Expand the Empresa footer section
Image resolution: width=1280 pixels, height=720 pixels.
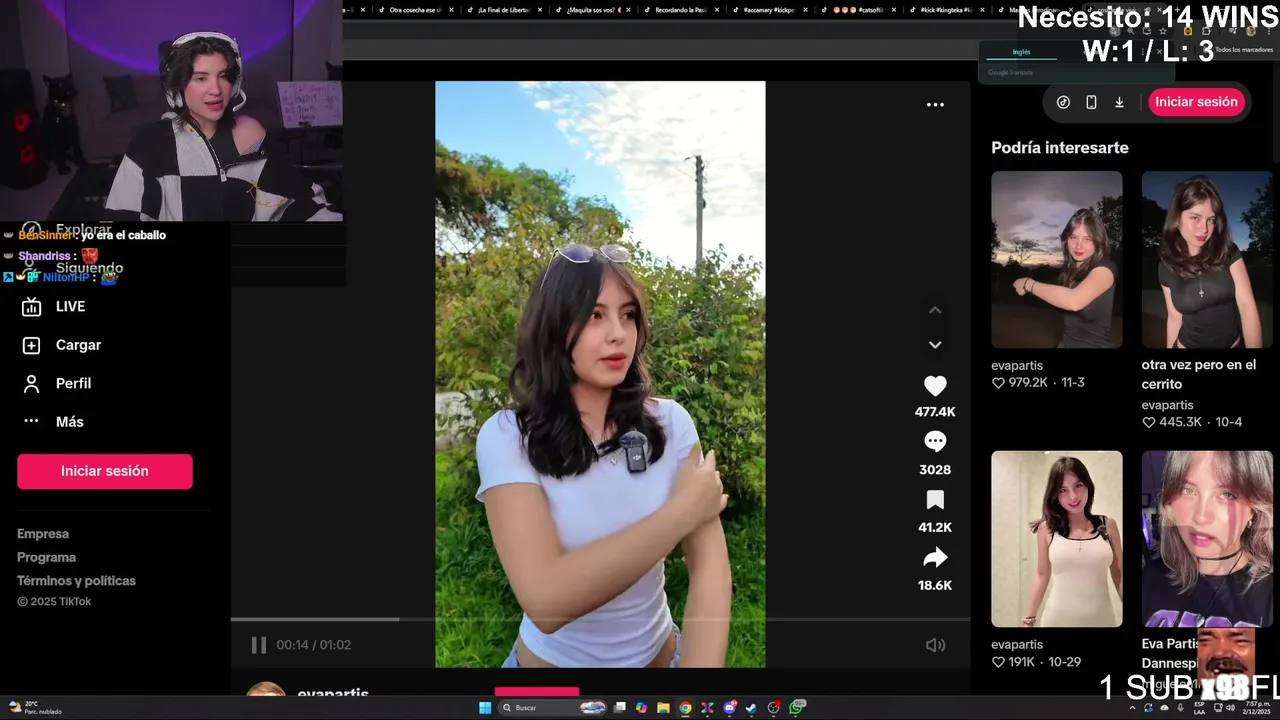43,534
